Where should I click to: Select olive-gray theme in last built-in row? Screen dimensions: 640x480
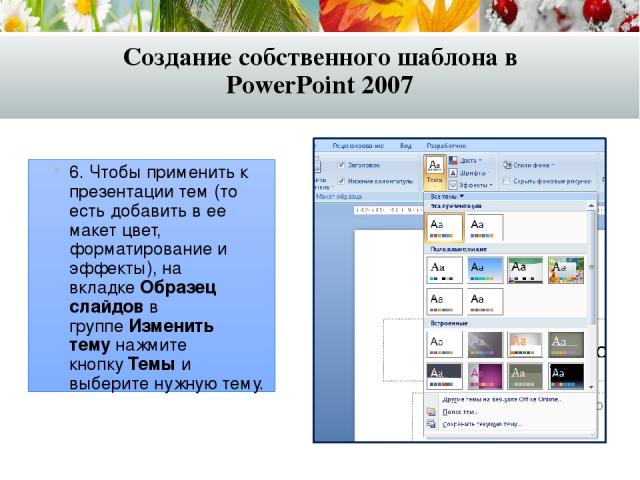coord(525,376)
